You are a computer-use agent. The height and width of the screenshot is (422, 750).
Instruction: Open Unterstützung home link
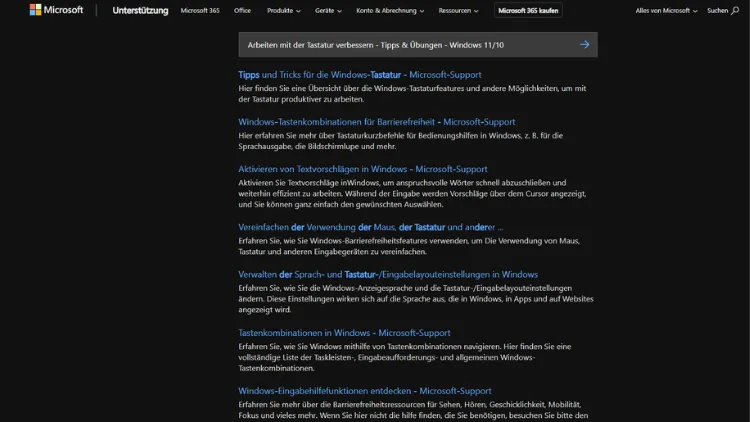tap(140, 11)
